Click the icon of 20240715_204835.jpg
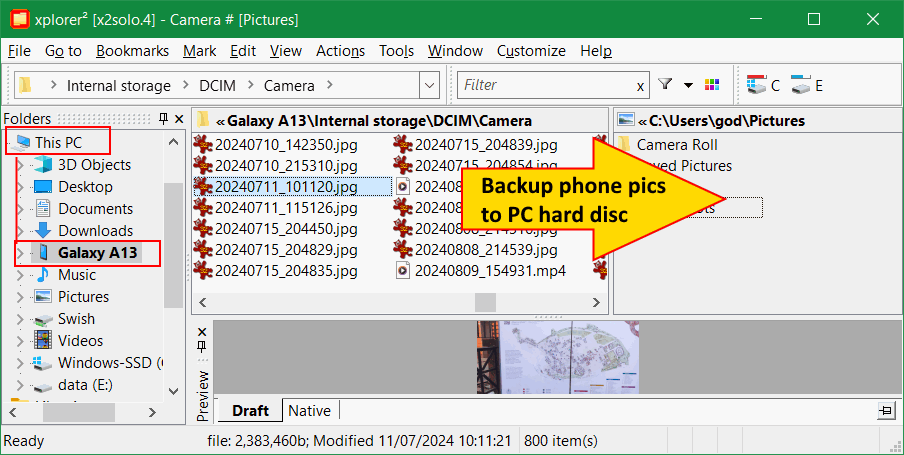 [203, 270]
